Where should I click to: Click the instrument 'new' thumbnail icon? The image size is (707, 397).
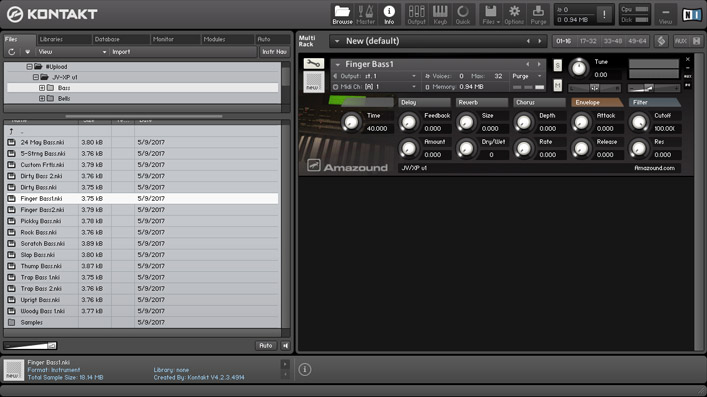313,82
